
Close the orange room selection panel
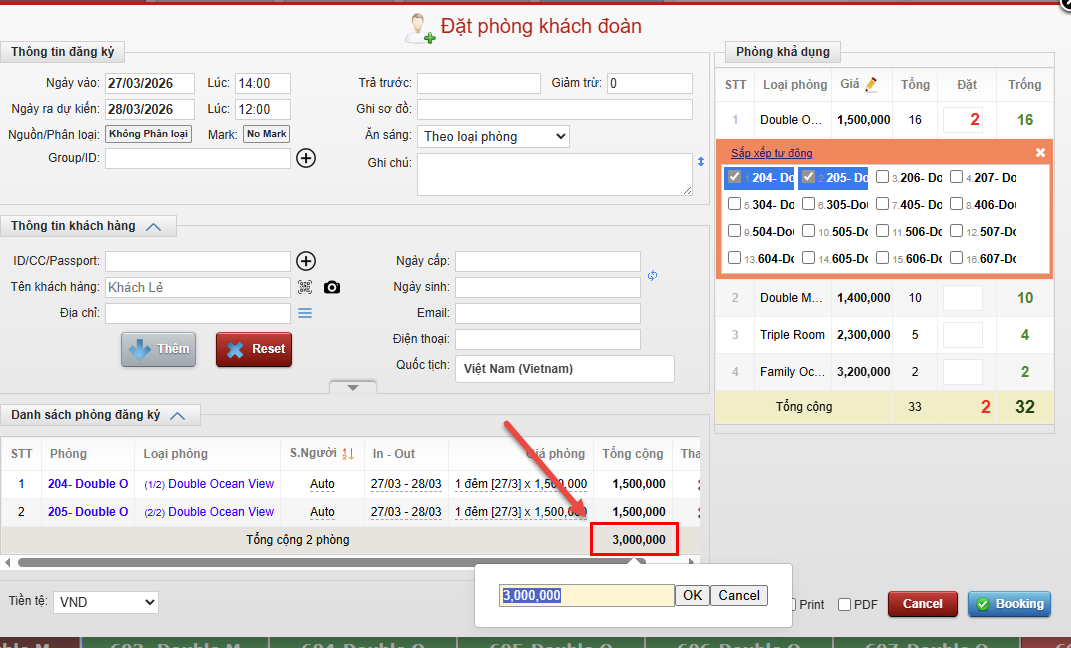[1040, 153]
